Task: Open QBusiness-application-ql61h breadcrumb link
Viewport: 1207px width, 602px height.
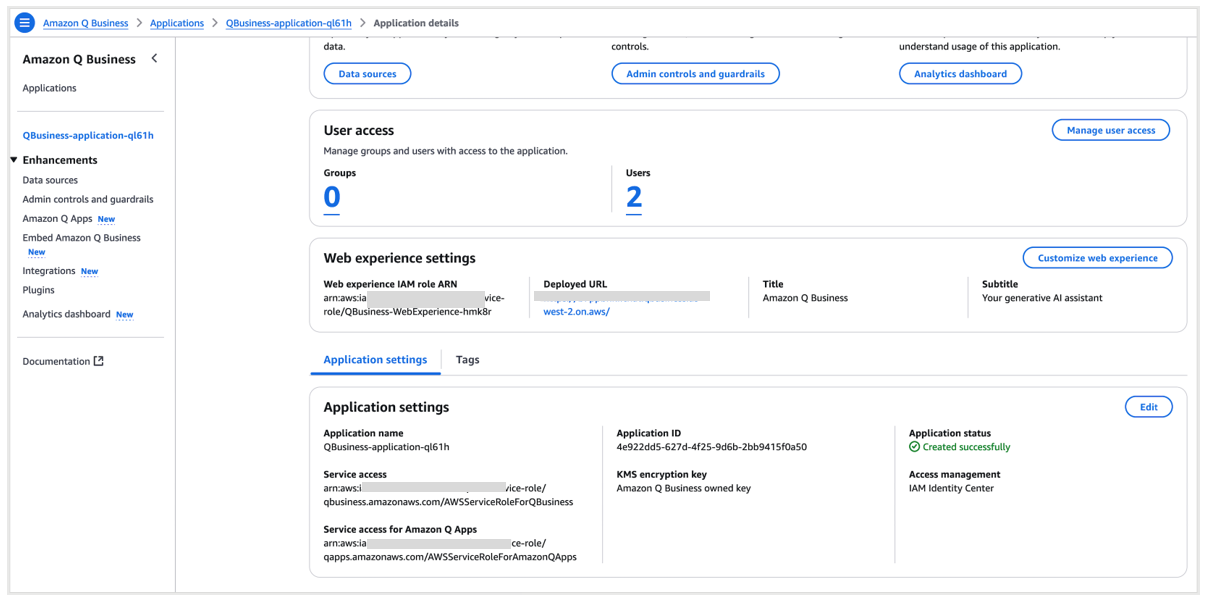Action: [289, 23]
